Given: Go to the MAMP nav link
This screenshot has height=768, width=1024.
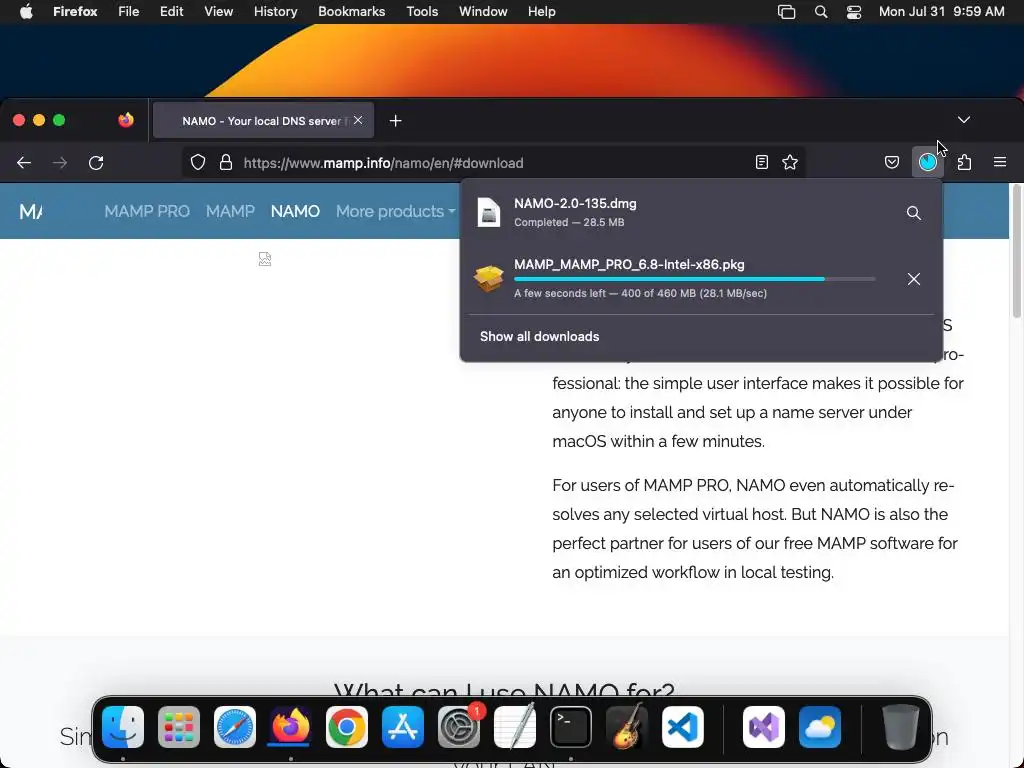Looking at the screenshot, I should [x=231, y=212].
